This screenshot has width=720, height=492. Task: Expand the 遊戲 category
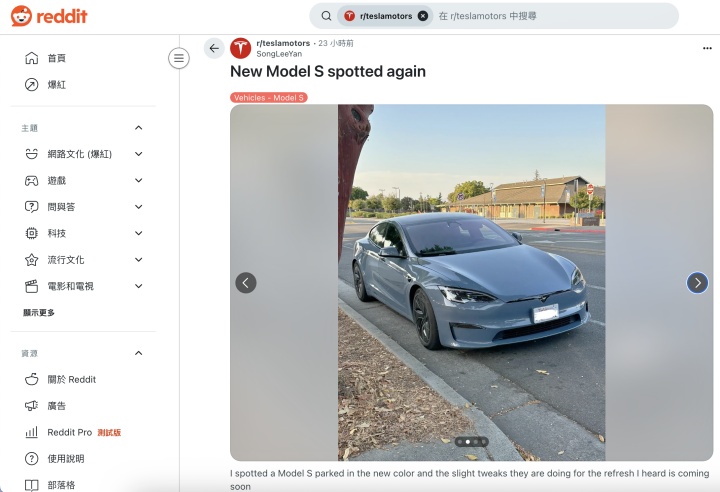click(138, 181)
